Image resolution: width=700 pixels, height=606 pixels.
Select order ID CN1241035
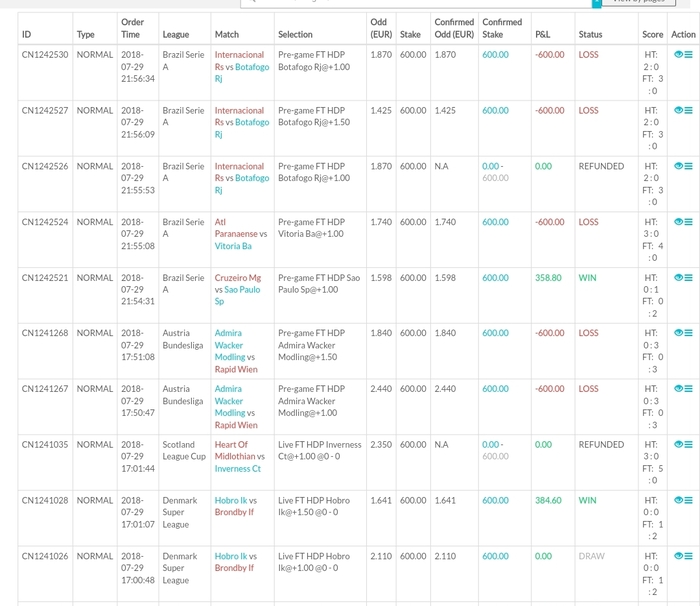(x=45, y=444)
